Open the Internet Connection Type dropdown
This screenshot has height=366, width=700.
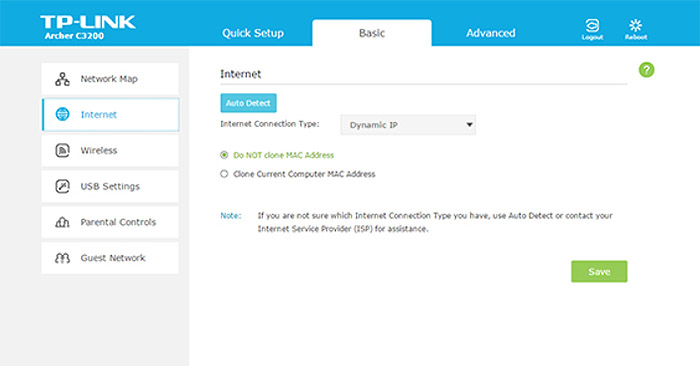tap(408, 125)
